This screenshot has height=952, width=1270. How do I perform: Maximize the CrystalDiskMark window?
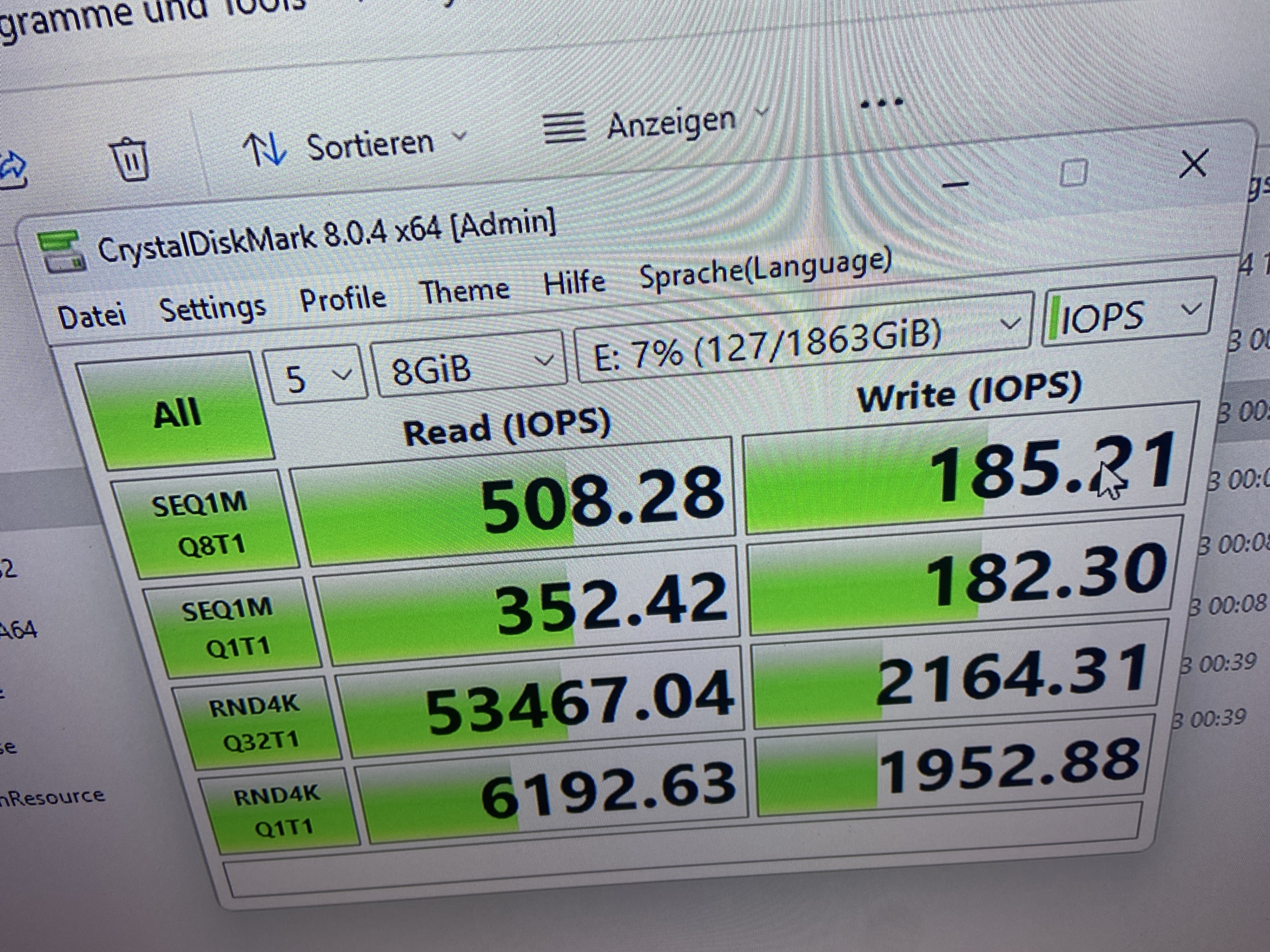coord(1073,172)
